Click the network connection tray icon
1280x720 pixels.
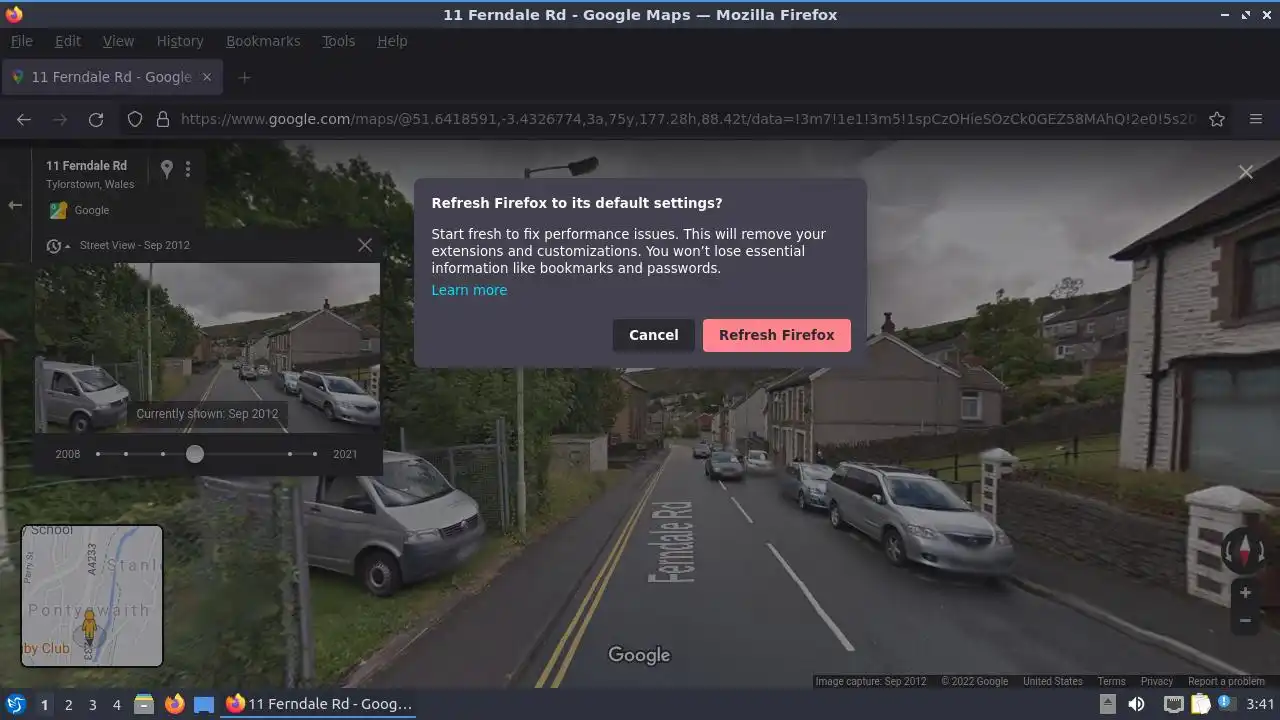coord(1173,704)
